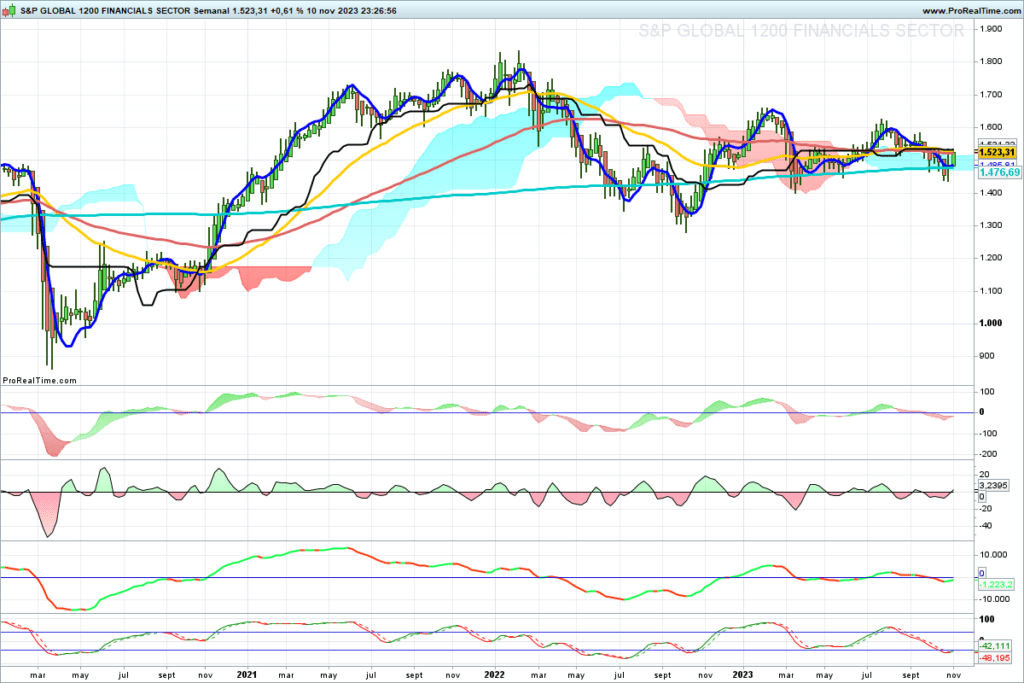Click the cyan 1.476,69 price tag

tap(999, 172)
